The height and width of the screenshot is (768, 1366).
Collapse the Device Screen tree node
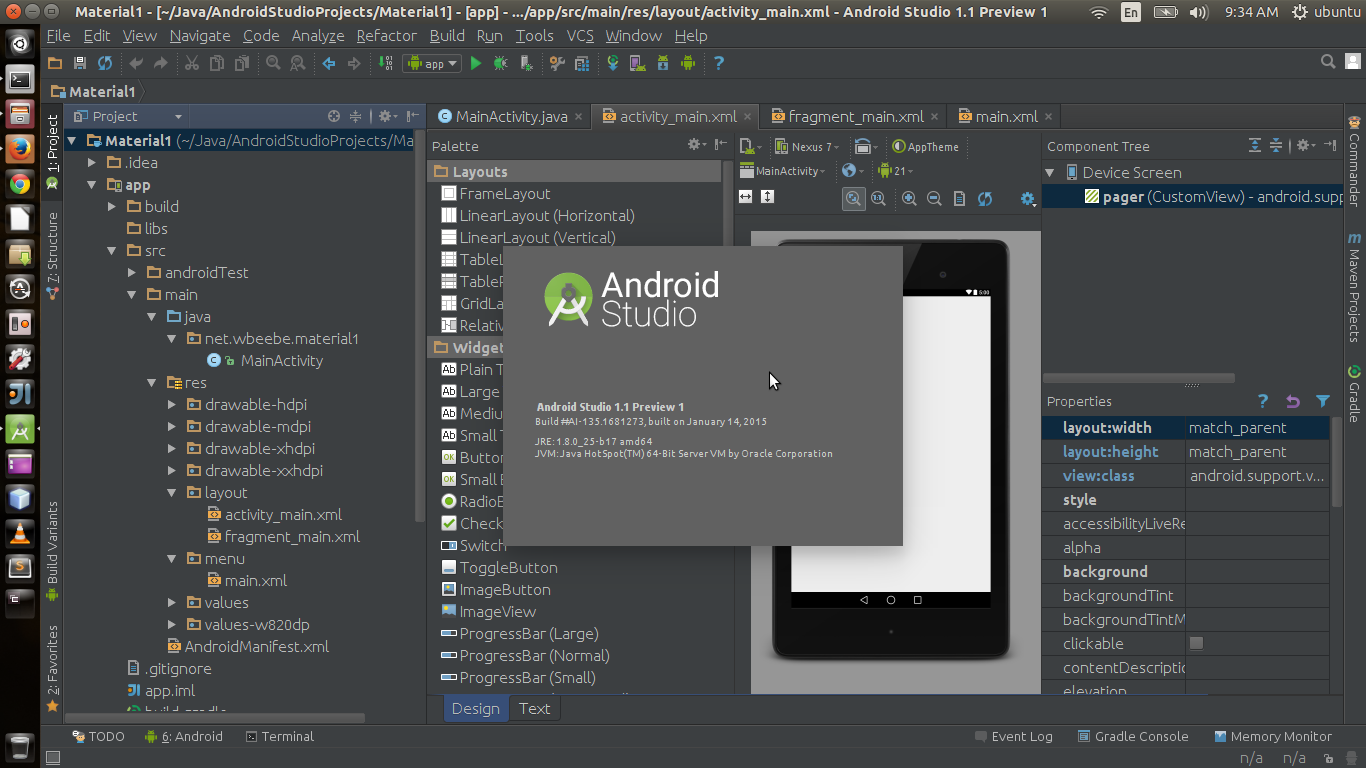[x=1050, y=172]
